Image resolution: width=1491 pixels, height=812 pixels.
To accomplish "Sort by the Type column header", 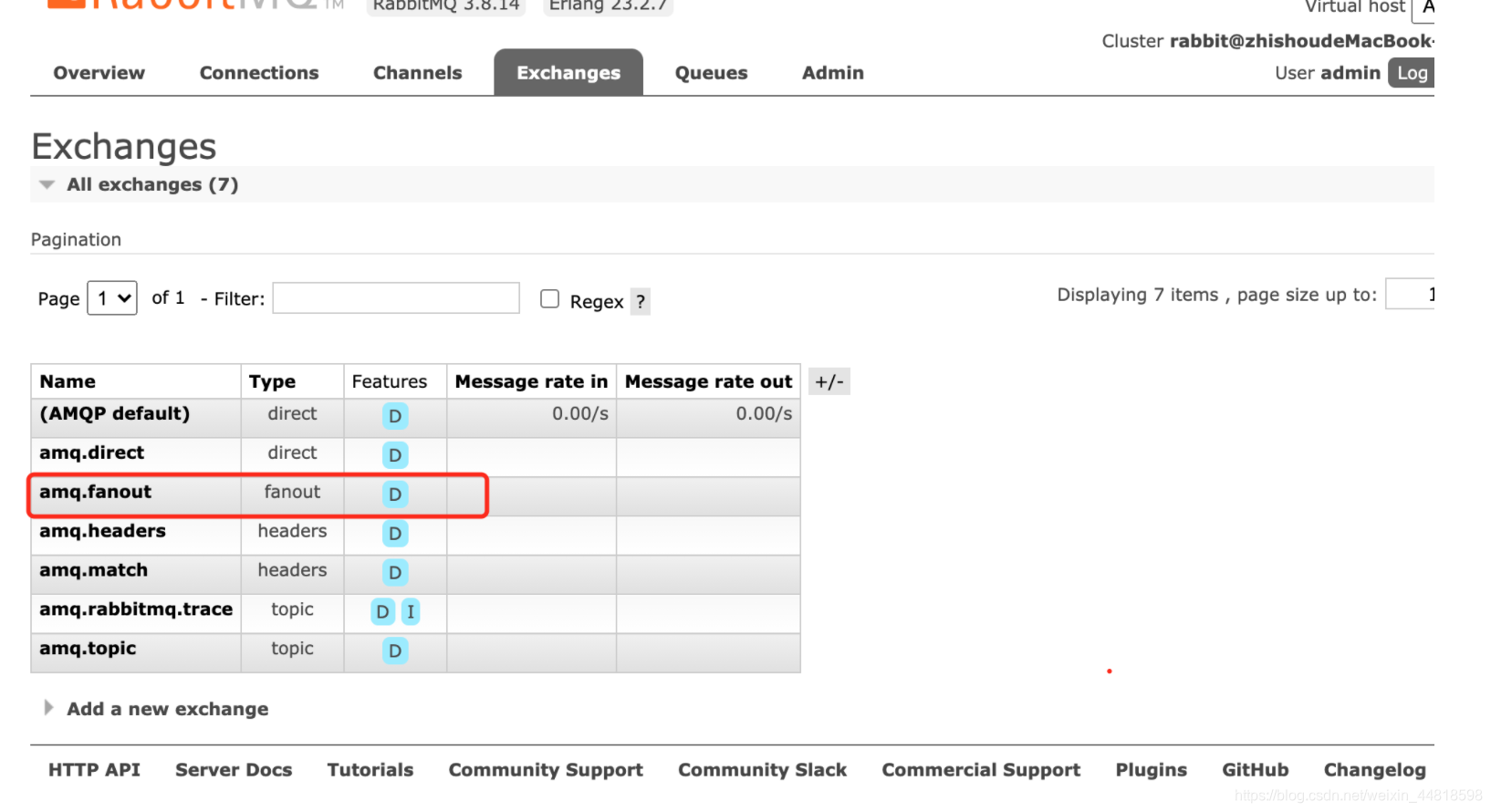I will (x=272, y=381).
